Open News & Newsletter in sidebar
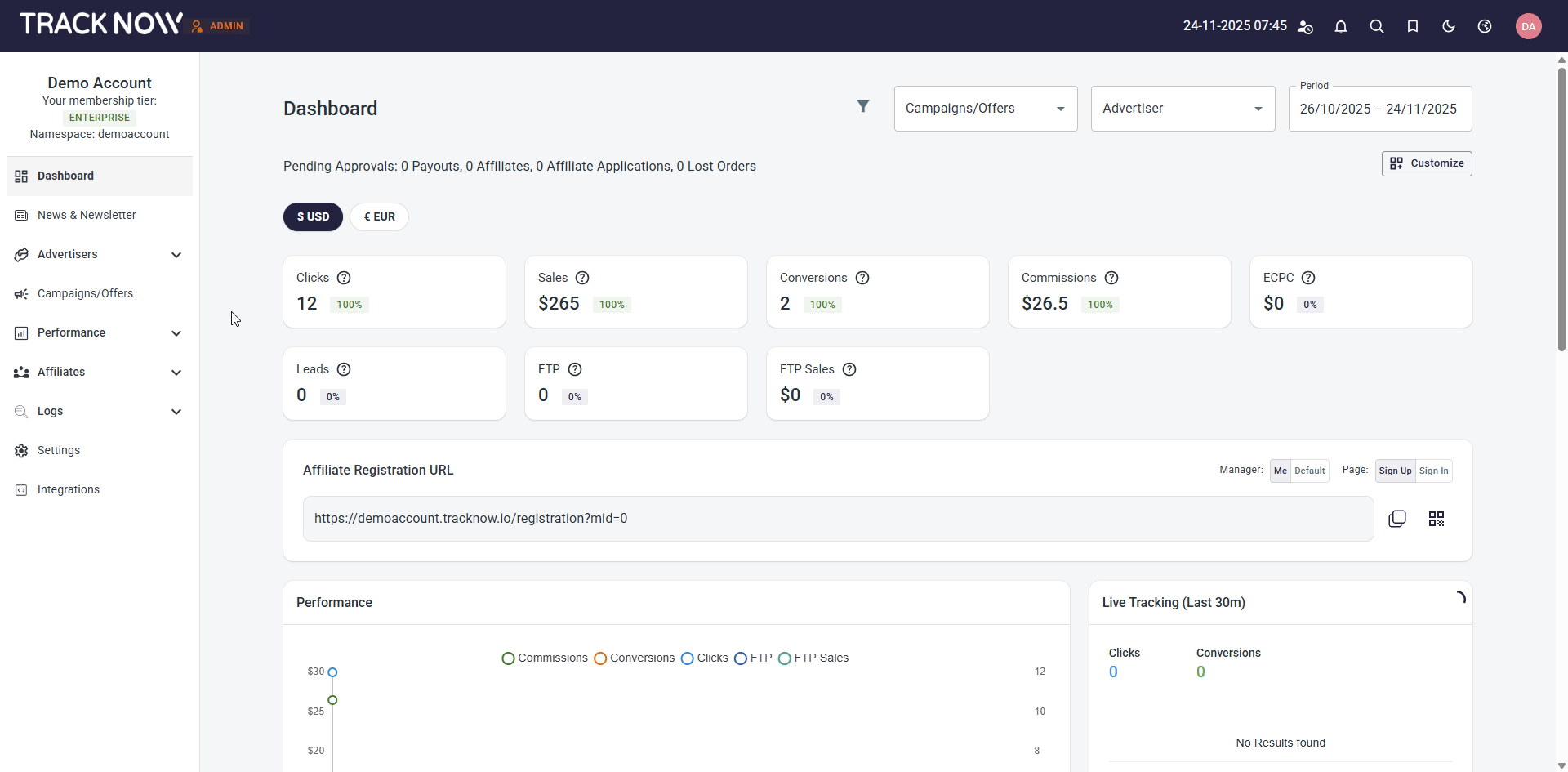 (87, 215)
